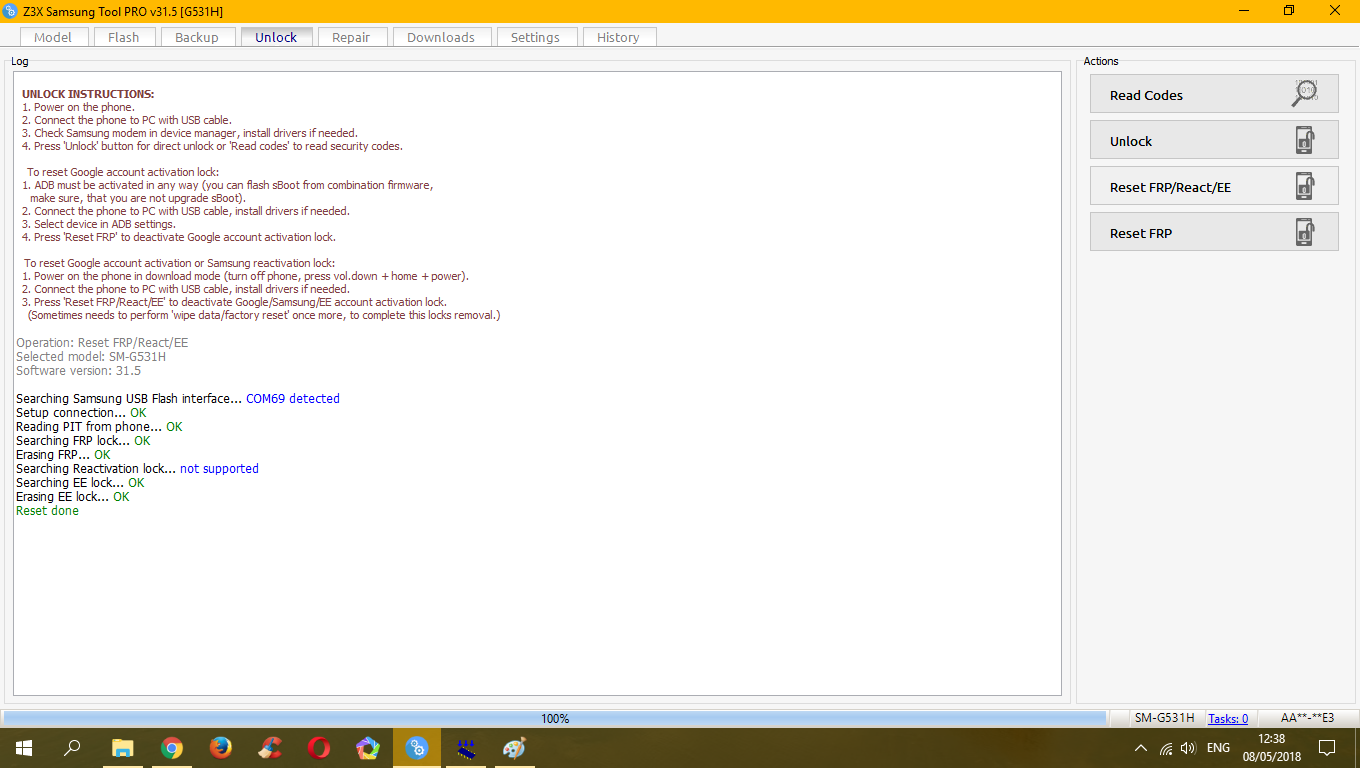Open the clock showing 12:38
The image size is (1360, 768).
[x=1270, y=748]
